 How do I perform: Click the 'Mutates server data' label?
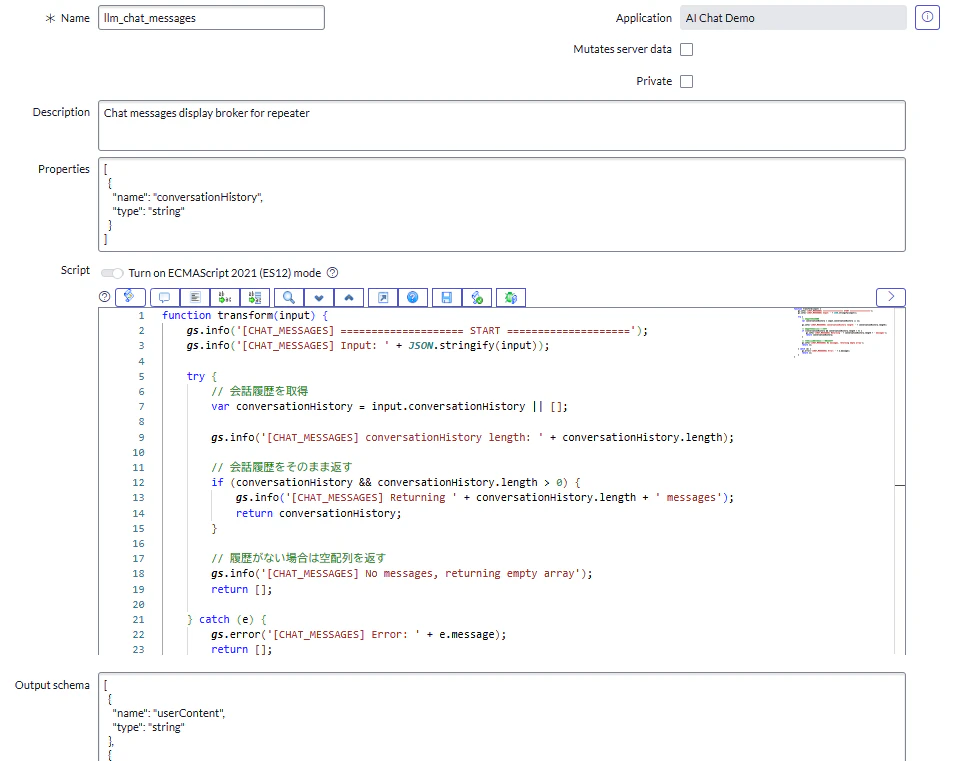point(622,49)
